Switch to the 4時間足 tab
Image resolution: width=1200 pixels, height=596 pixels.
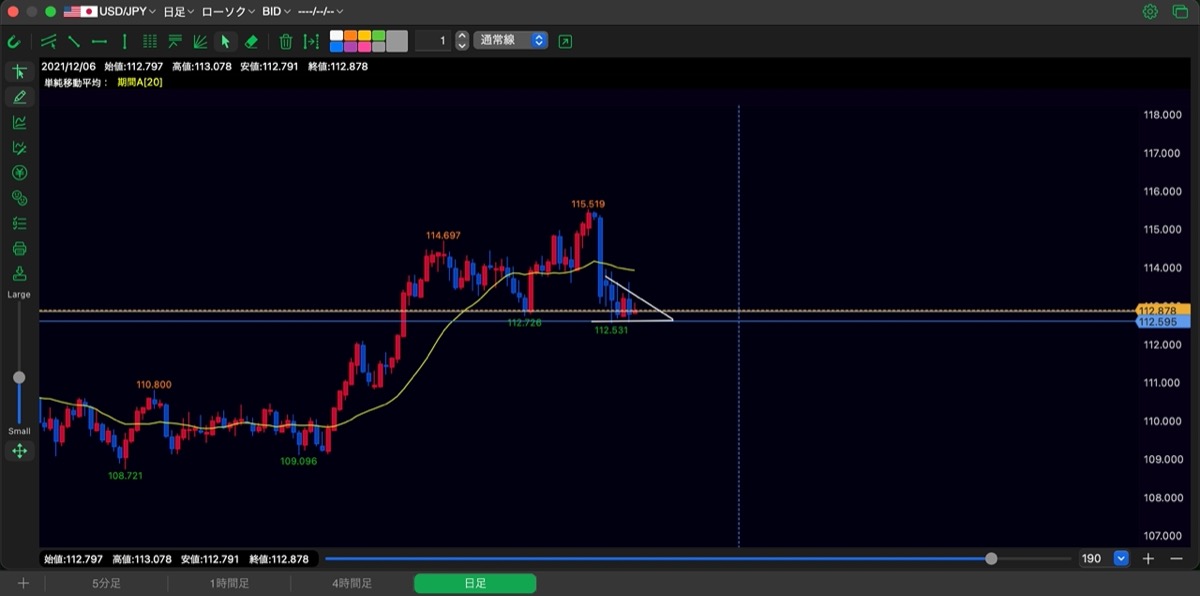pos(352,583)
